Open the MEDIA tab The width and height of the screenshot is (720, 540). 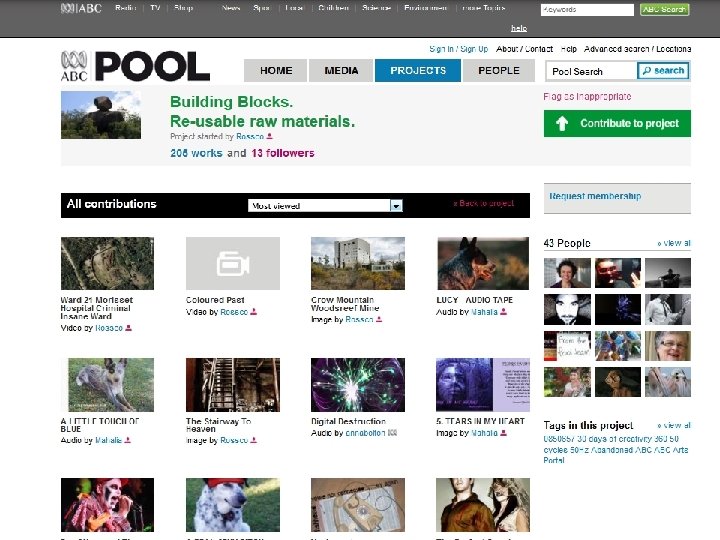341,71
